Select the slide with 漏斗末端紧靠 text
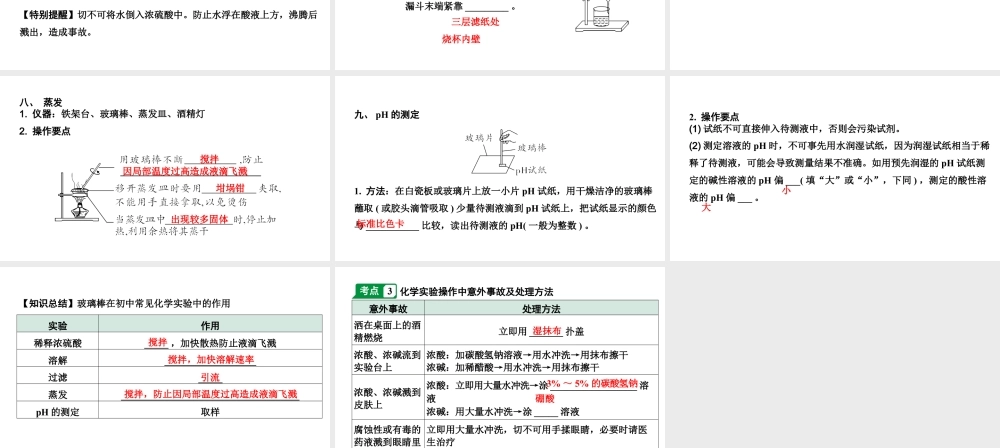Screen dimensions: 1000x448 pos(499,35)
